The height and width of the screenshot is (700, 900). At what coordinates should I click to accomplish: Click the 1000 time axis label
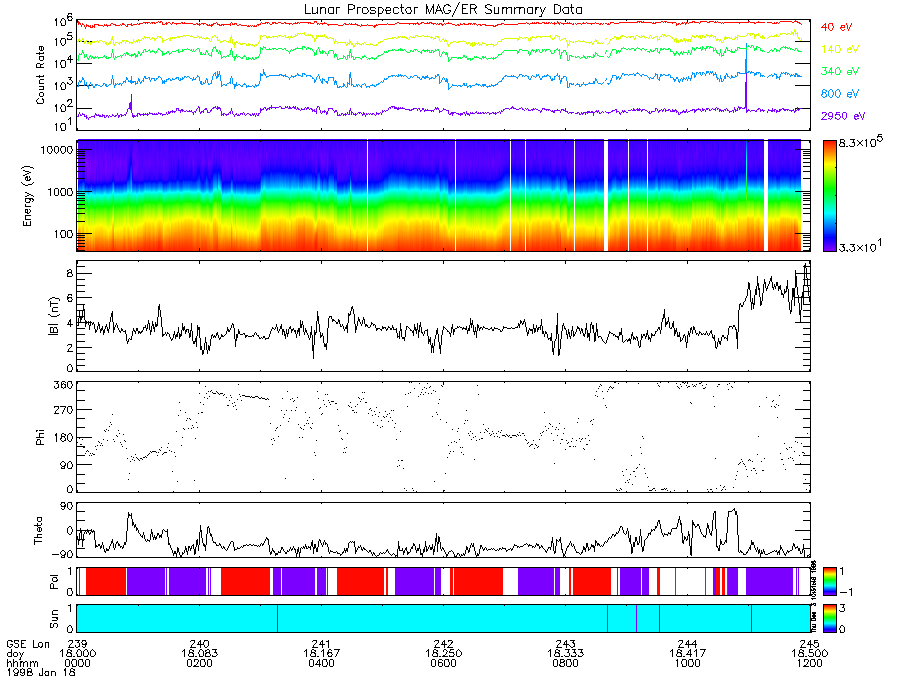click(x=687, y=663)
